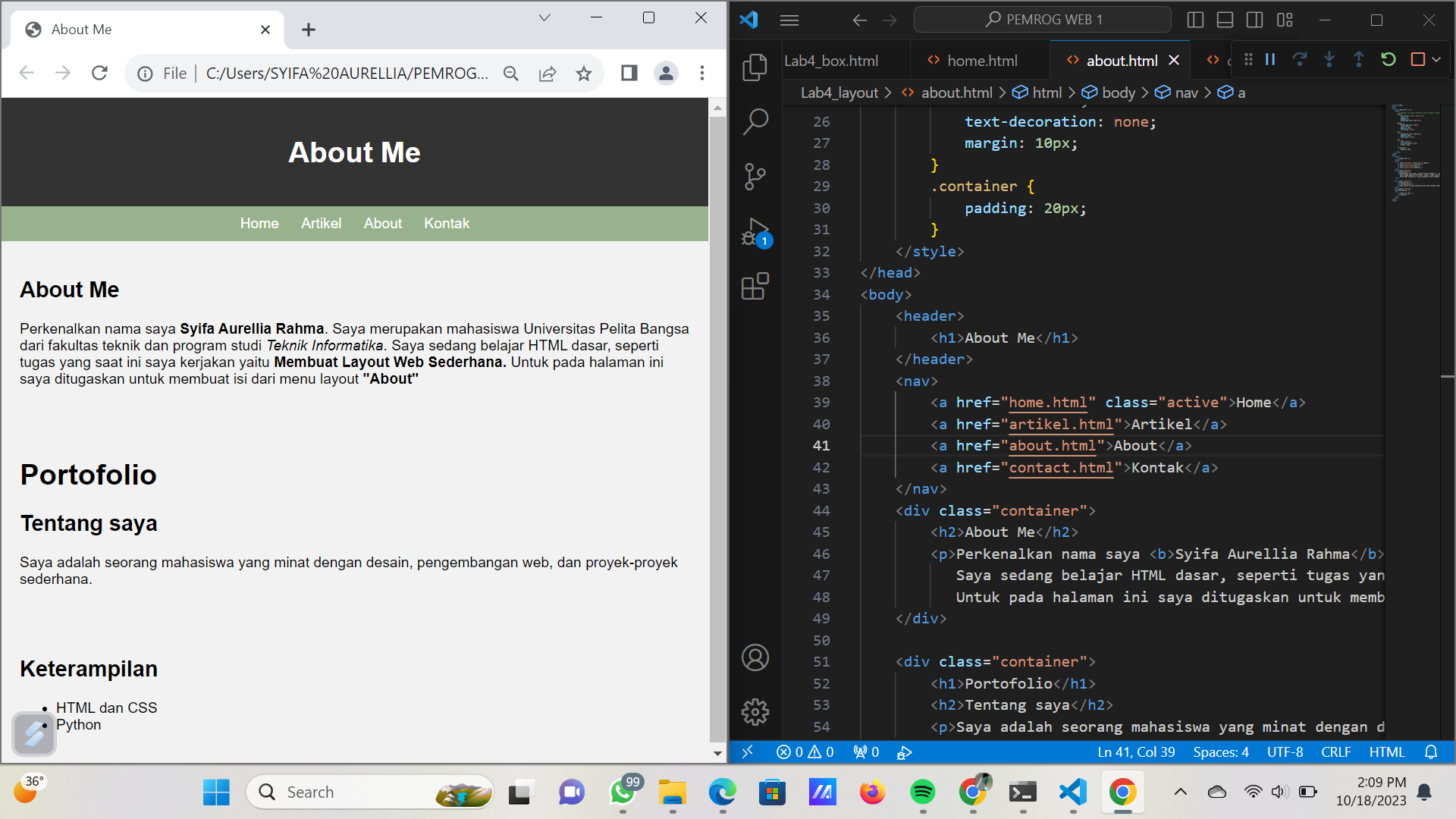Toggle the bookmark star for this page
This screenshot has height=819, width=1456.
[x=584, y=73]
